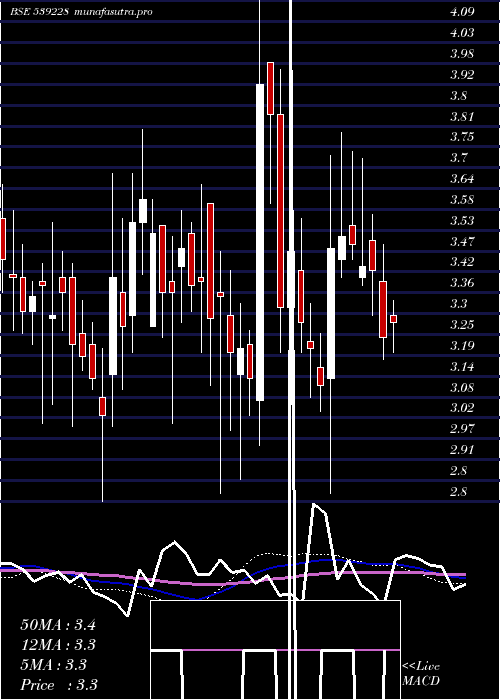Viewport: 500px width, 700px height.
Task: Click the 2.91 price level label
Action: (x=462, y=450)
